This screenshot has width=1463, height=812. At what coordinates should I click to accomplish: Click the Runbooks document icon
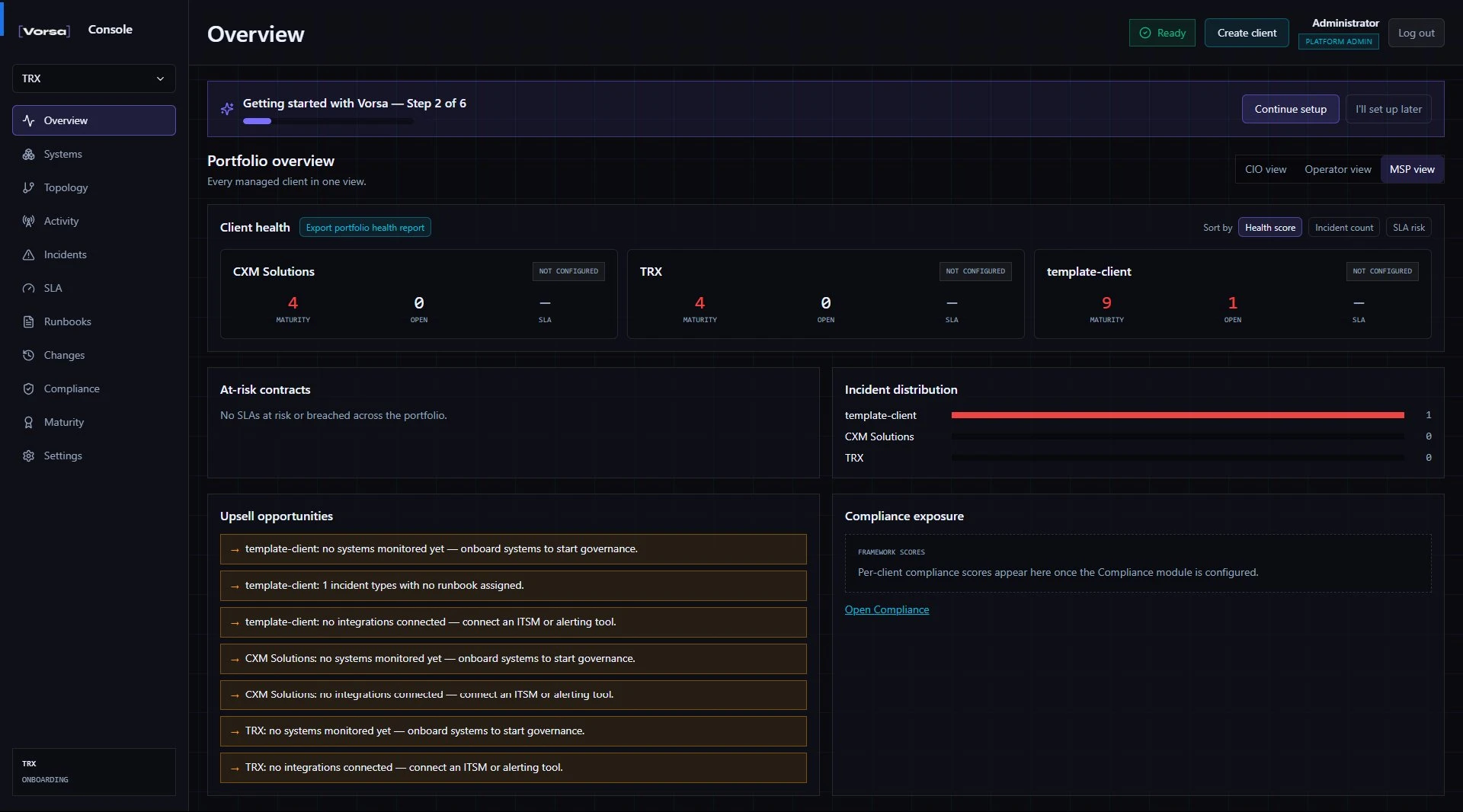point(29,321)
